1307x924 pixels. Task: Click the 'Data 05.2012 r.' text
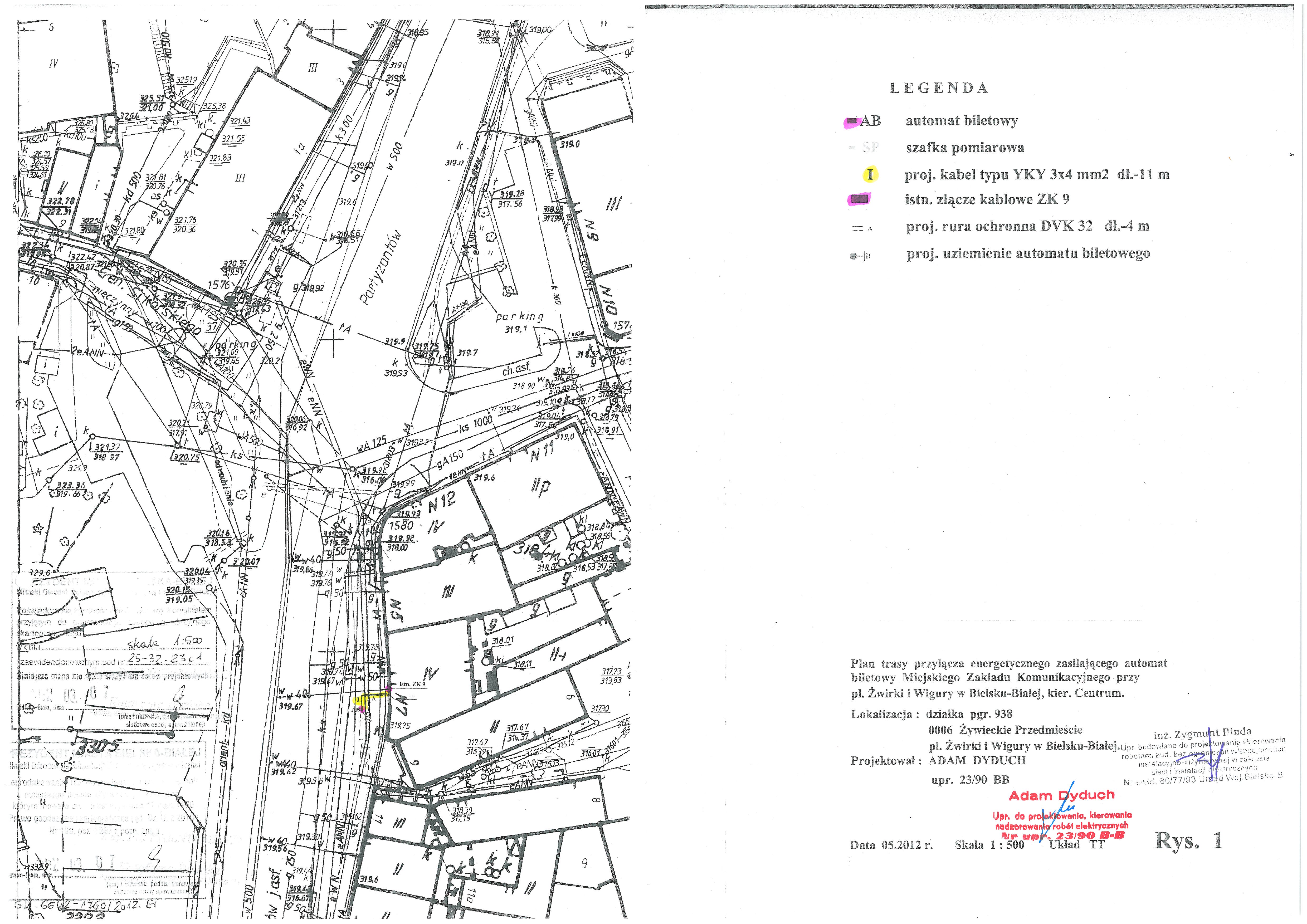click(891, 845)
